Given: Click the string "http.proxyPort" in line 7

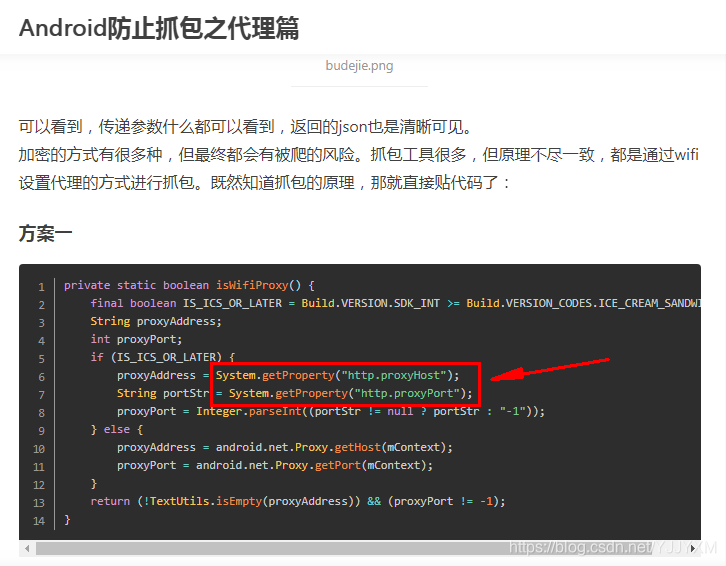Looking at the screenshot, I should pyautogui.click(x=407, y=393).
